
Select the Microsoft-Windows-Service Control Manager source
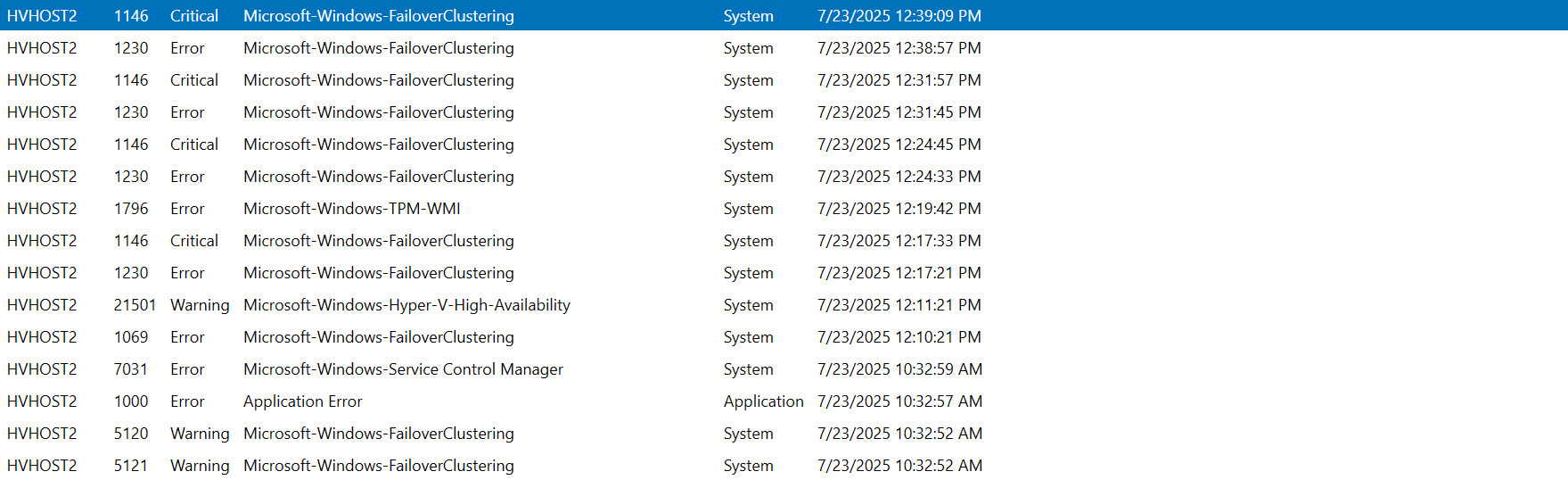click(403, 369)
